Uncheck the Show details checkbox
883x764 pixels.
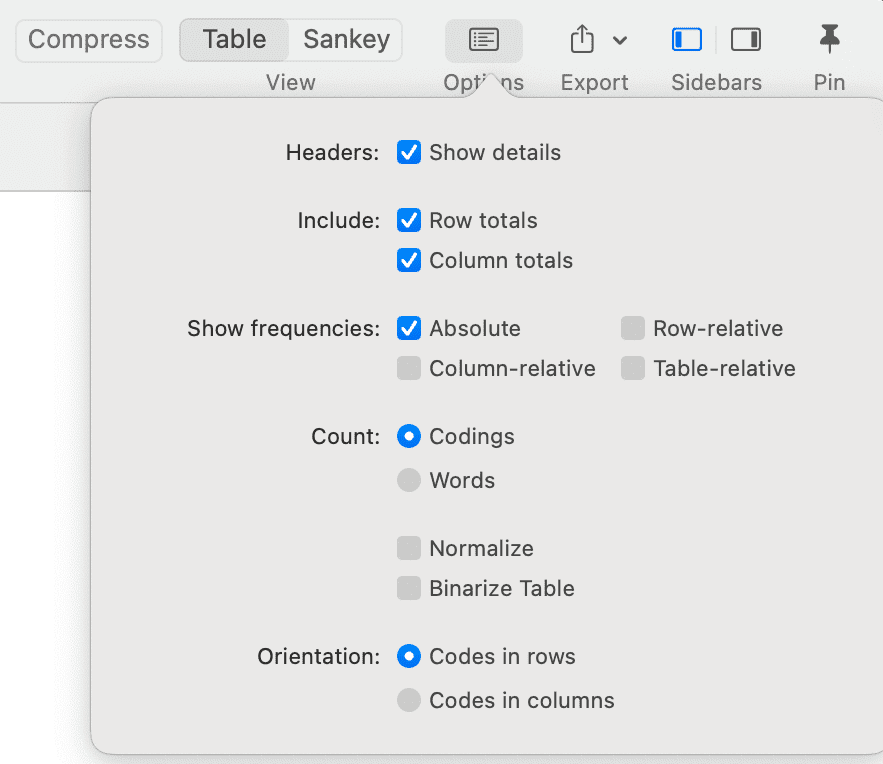tap(409, 153)
